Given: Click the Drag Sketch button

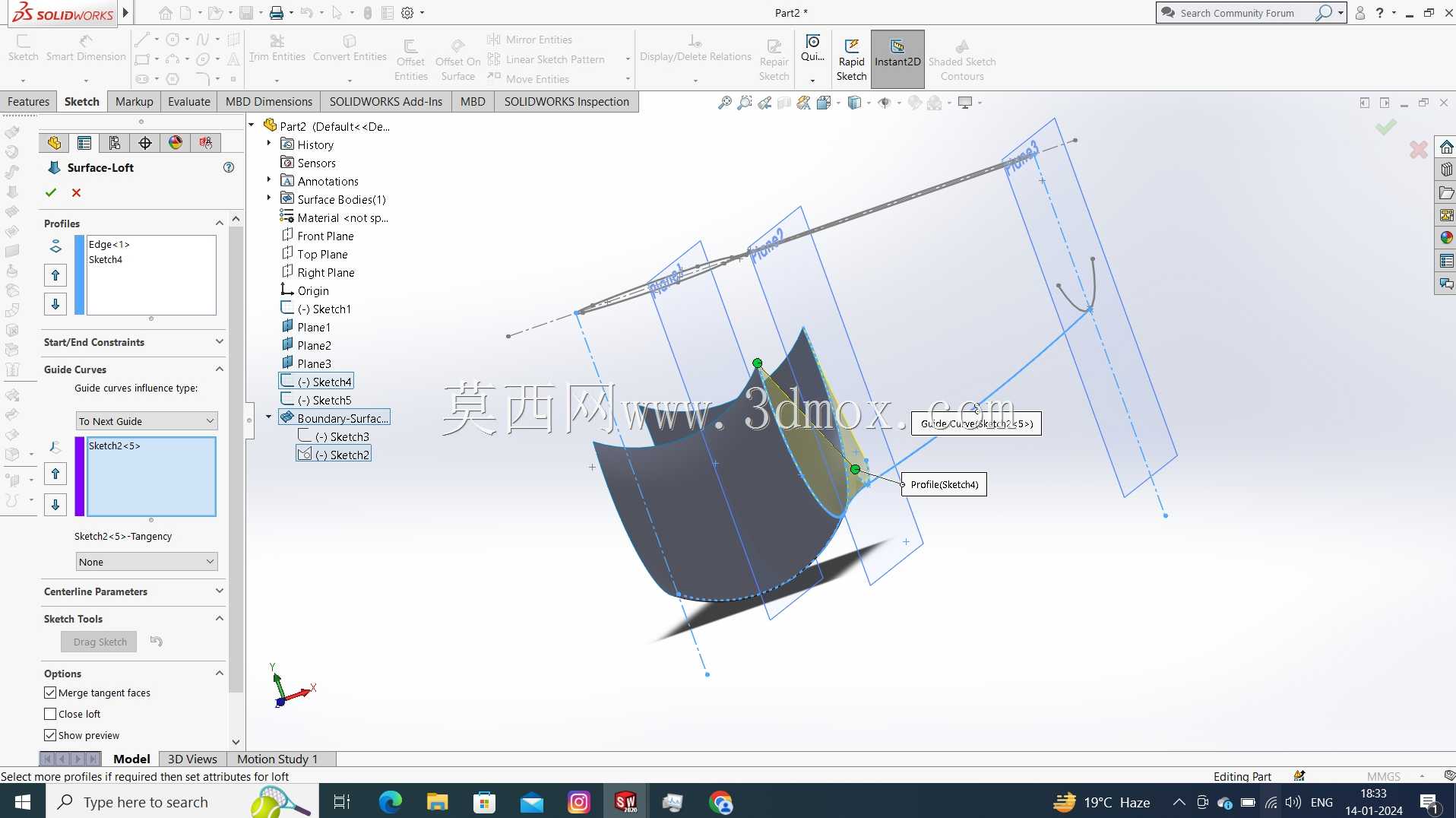Looking at the screenshot, I should coord(100,642).
